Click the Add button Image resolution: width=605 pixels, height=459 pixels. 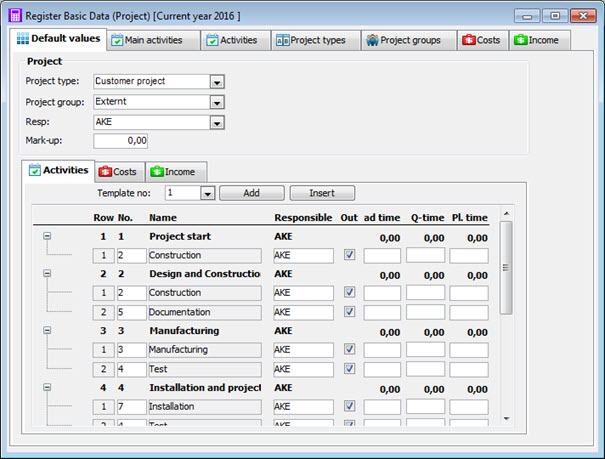[251, 193]
